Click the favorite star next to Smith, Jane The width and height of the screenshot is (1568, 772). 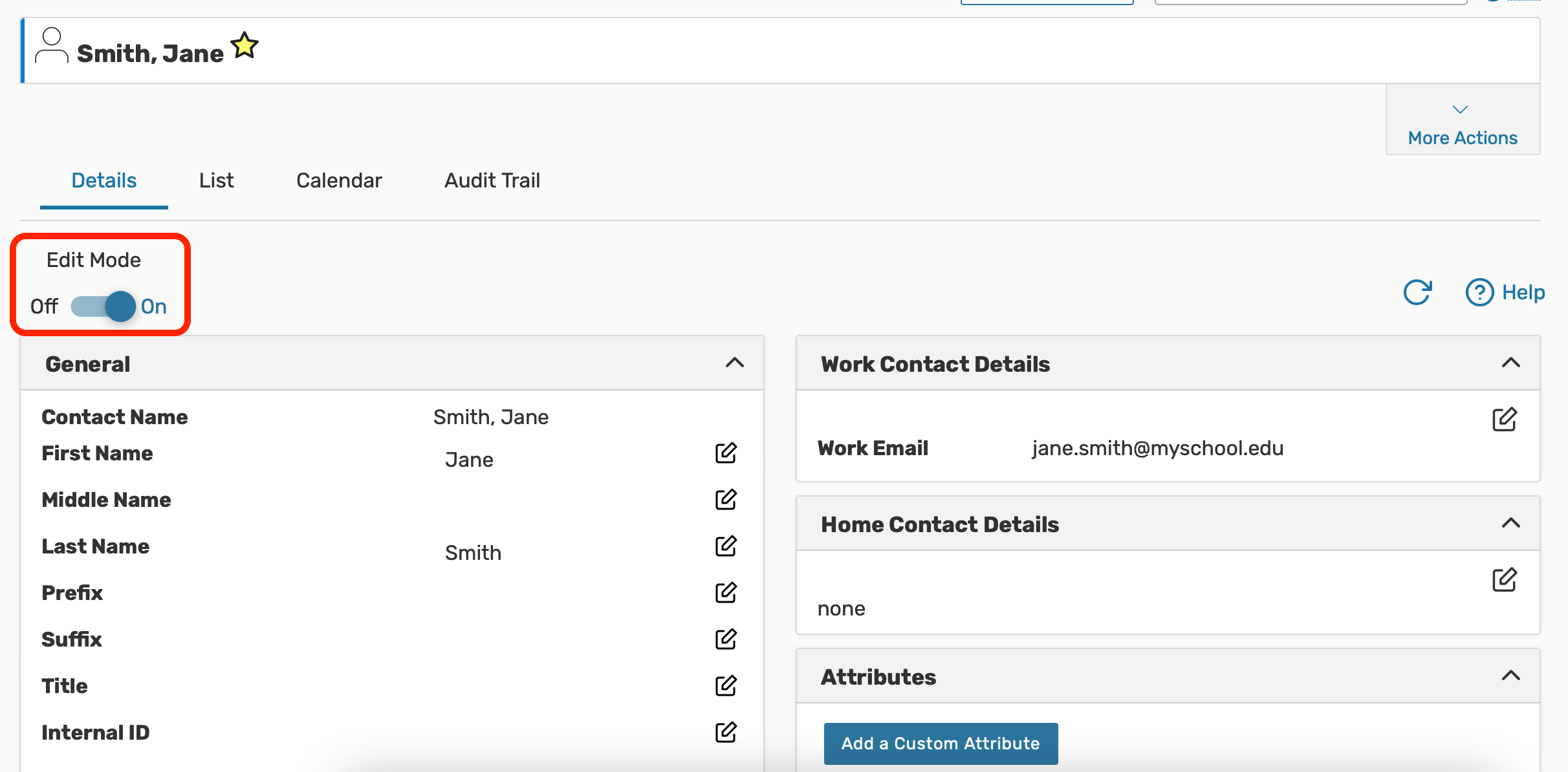point(245,46)
